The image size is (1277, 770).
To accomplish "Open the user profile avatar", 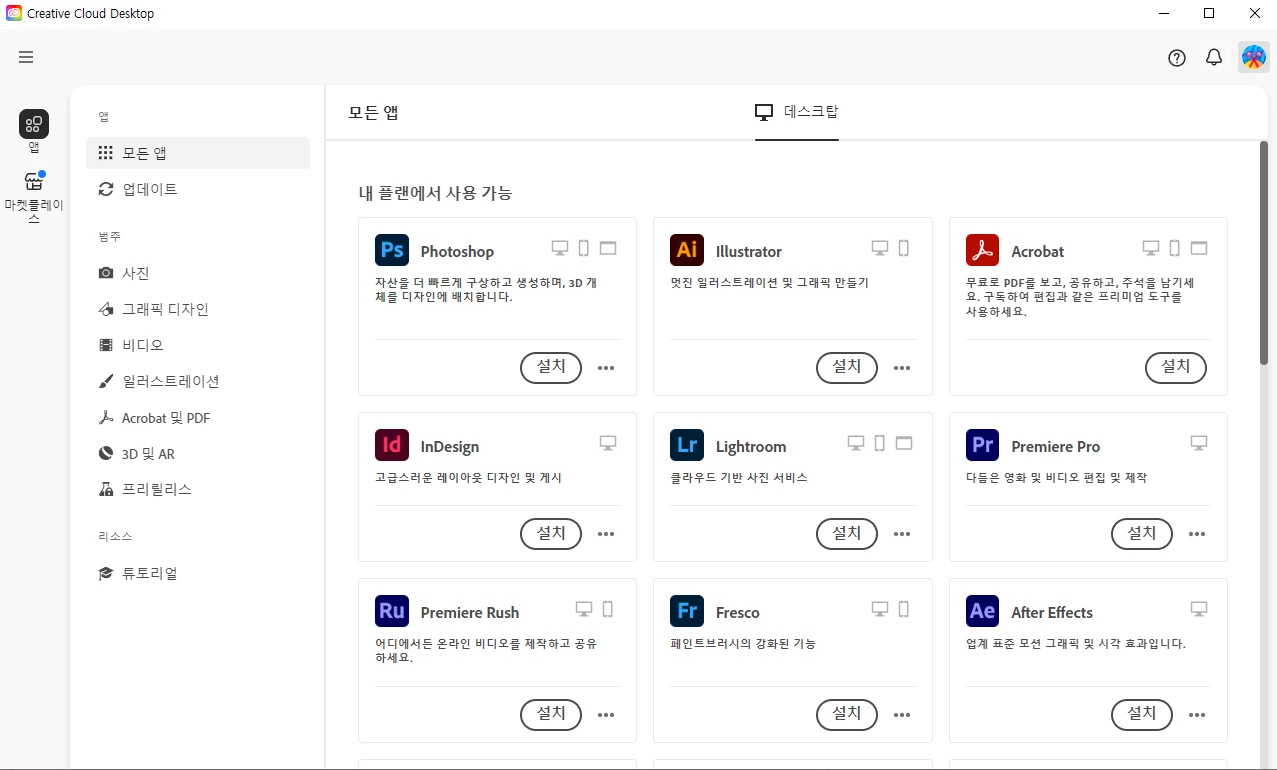I will click(1254, 57).
